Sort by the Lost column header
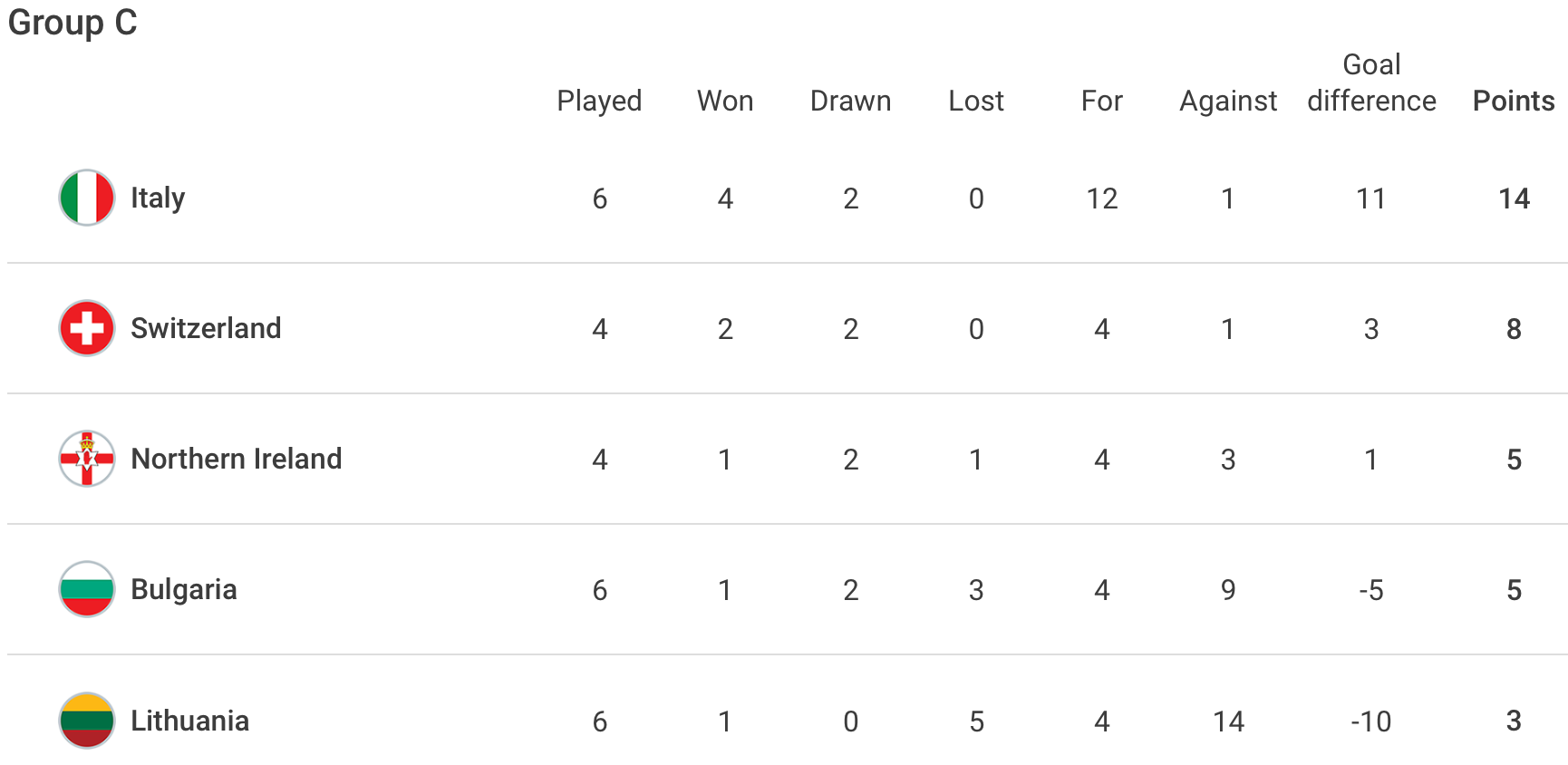This screenshot has height=765, width=1568. point(976,101)
